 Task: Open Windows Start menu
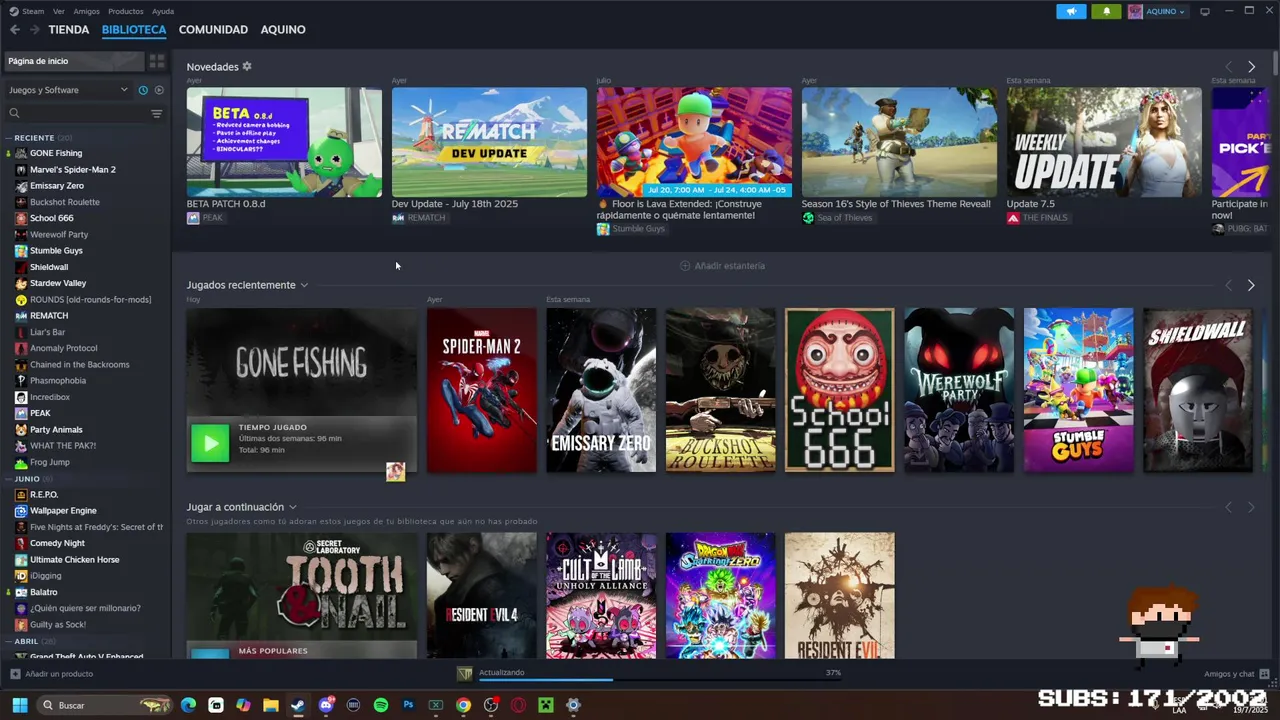pos(19,705)
